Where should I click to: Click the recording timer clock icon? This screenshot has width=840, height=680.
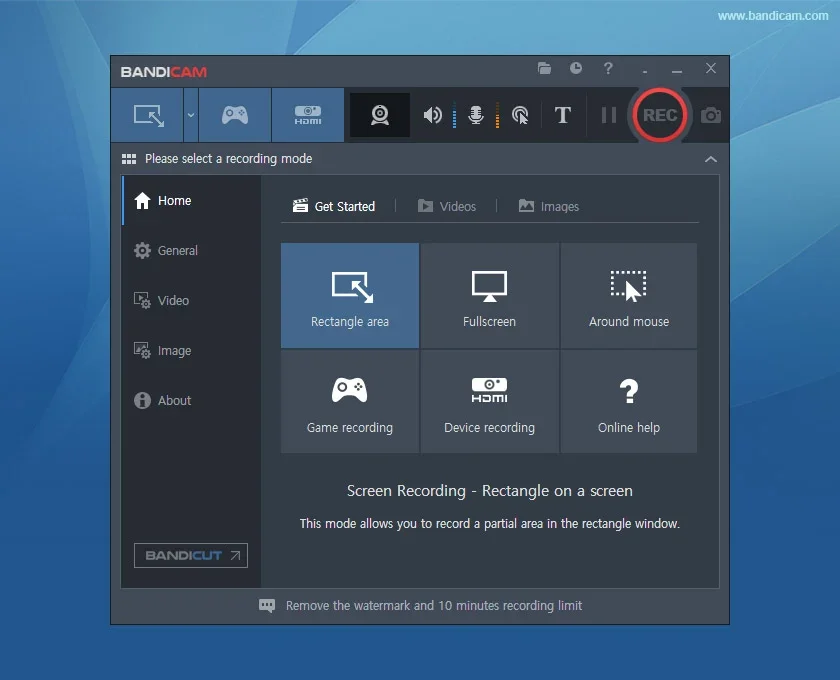pos(576,69)
